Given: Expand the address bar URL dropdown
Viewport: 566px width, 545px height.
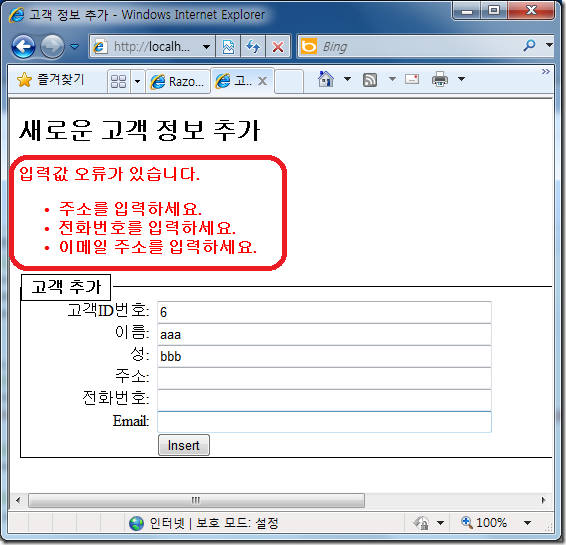Looking at the screenshot, I should (x=206, y=47).
